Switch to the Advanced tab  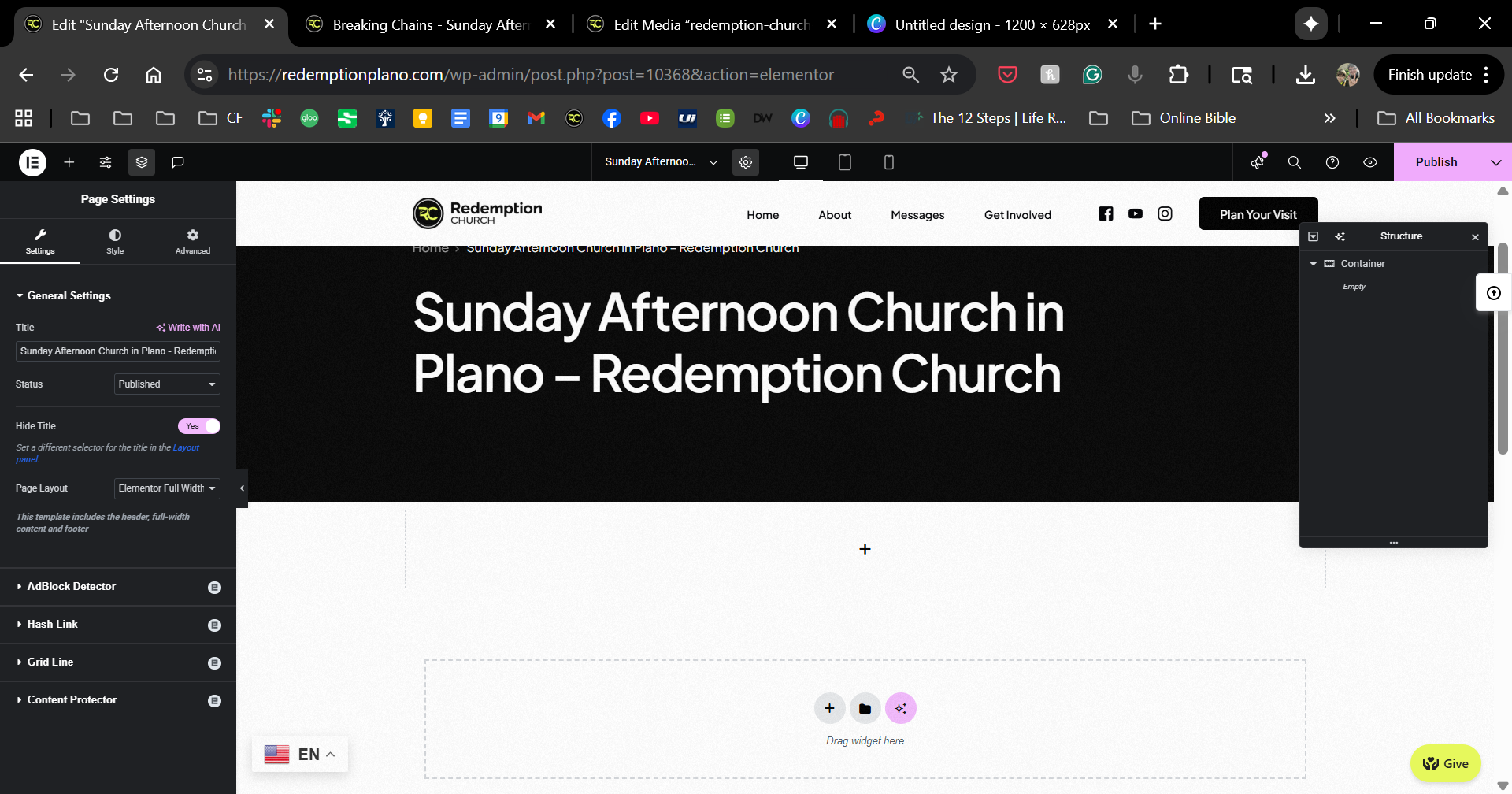[x=193, y=241]
